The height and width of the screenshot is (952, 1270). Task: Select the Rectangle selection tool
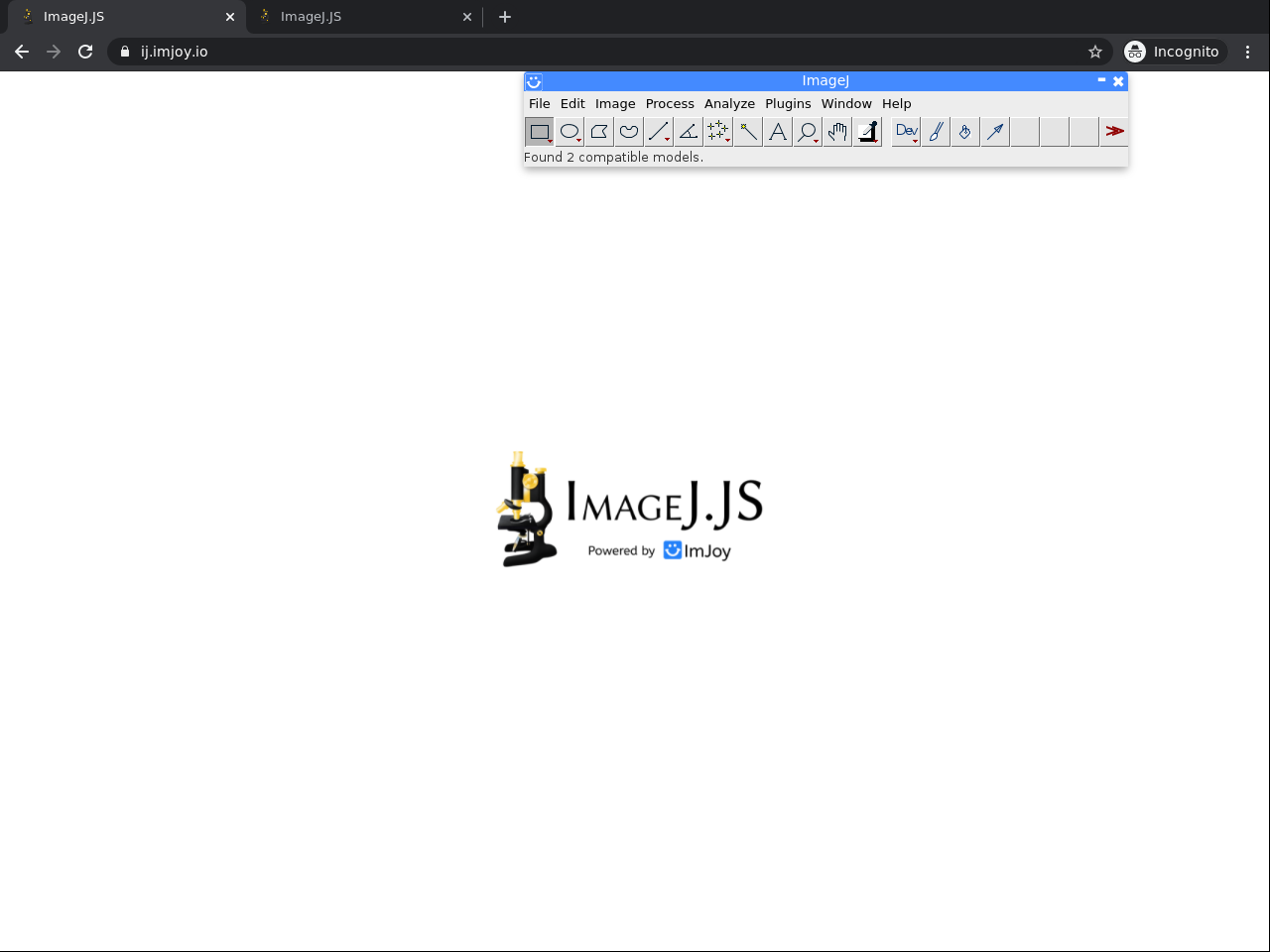click(x=540, y=131)
